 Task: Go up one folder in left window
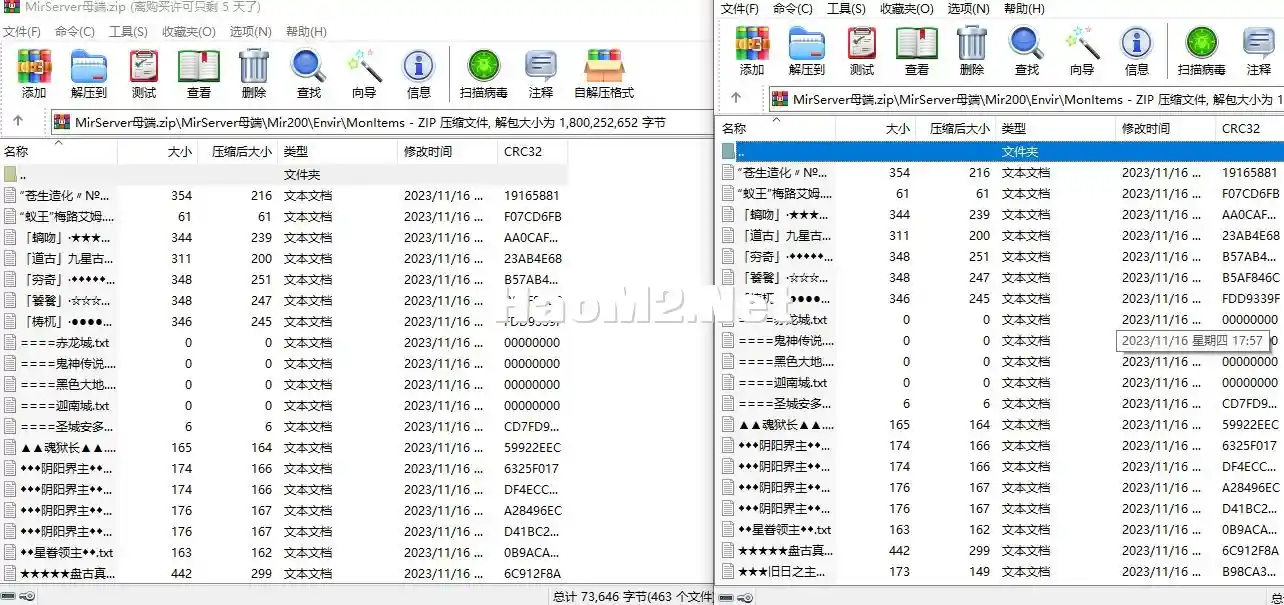coord(18,121)
